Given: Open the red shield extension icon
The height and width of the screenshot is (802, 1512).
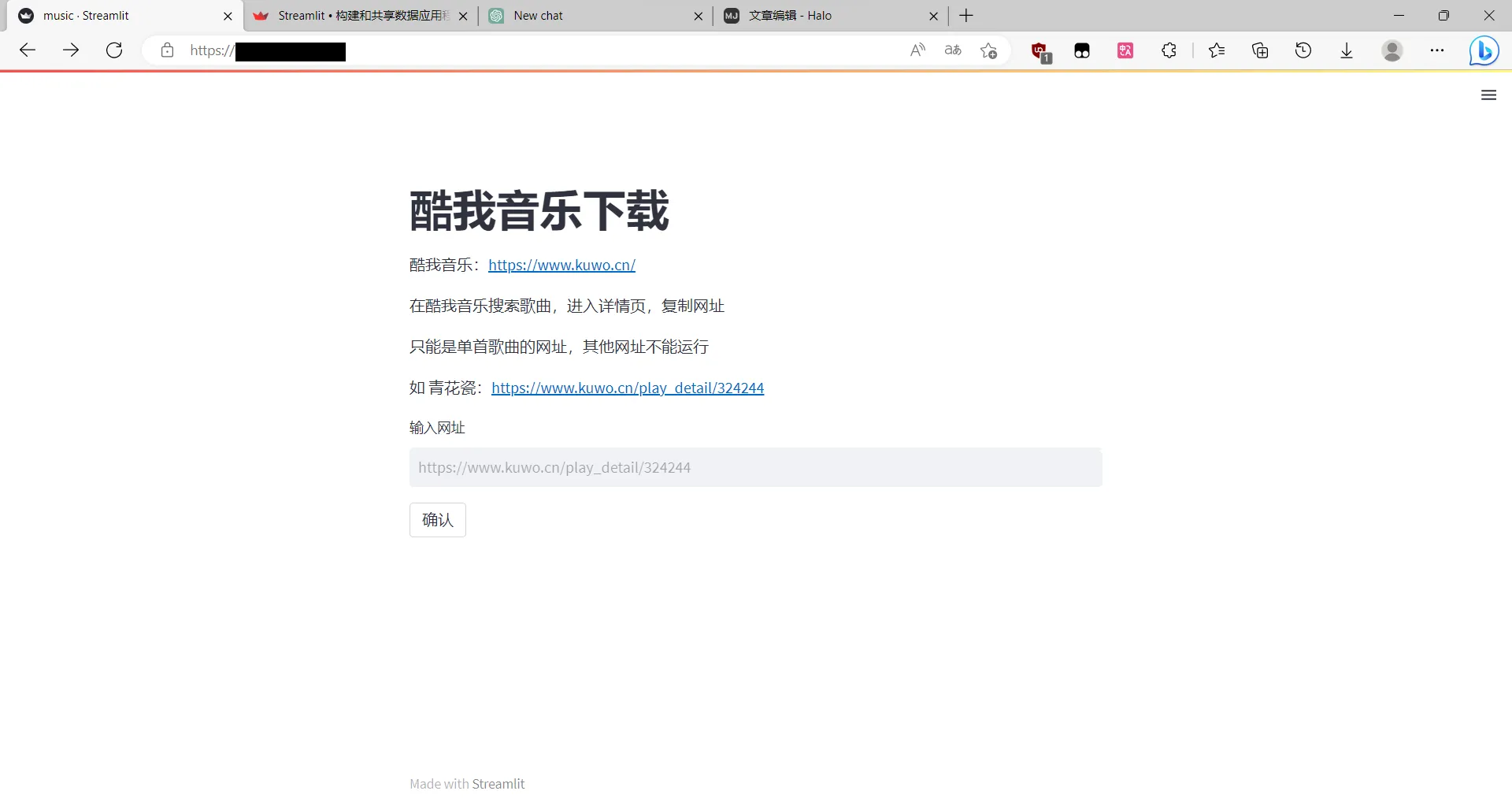Looking at the screenshot, I should [x=1041, y=51].
